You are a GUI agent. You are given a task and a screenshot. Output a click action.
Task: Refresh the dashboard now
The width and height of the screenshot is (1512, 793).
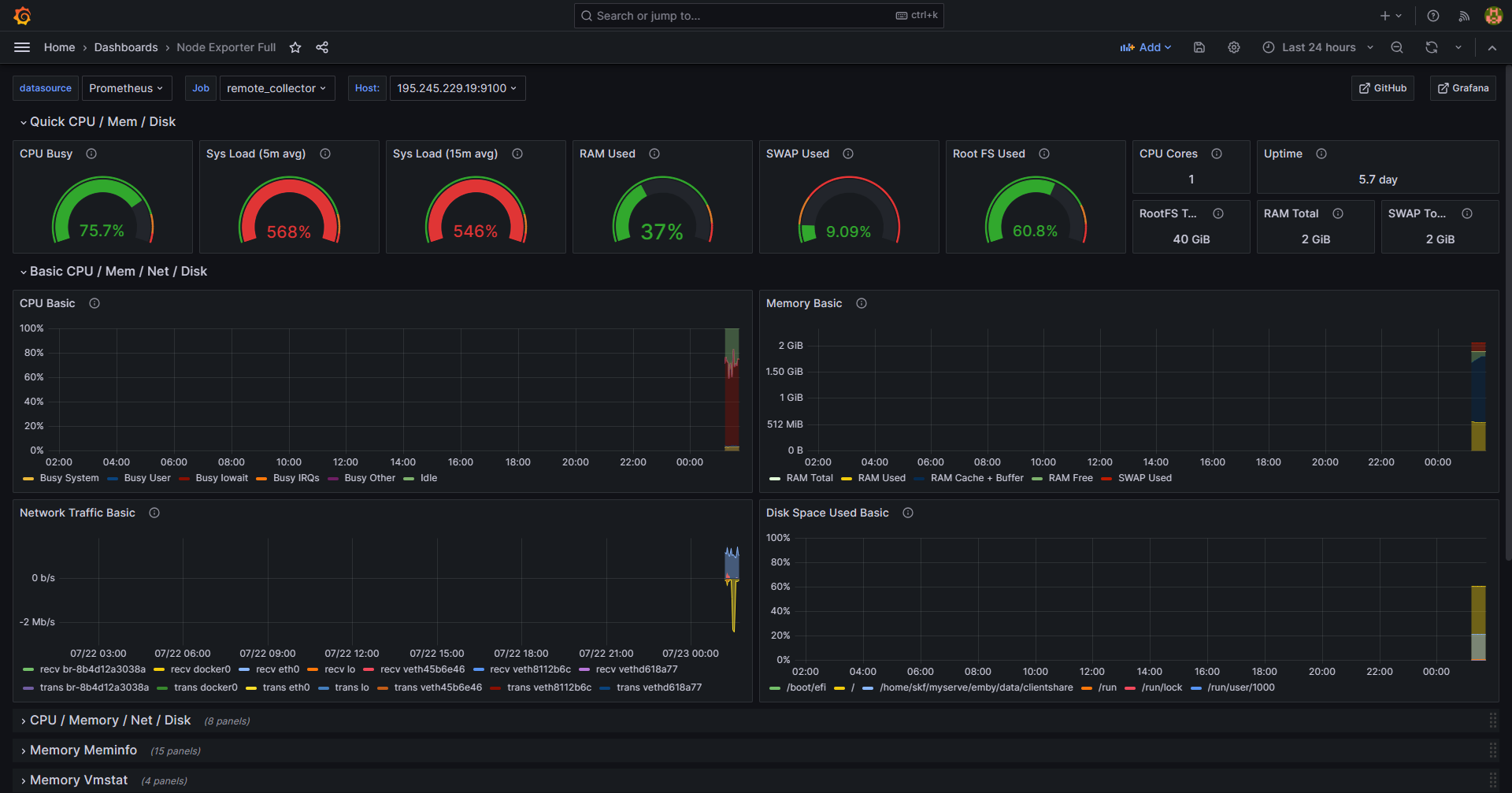[x=1432, y=47]
